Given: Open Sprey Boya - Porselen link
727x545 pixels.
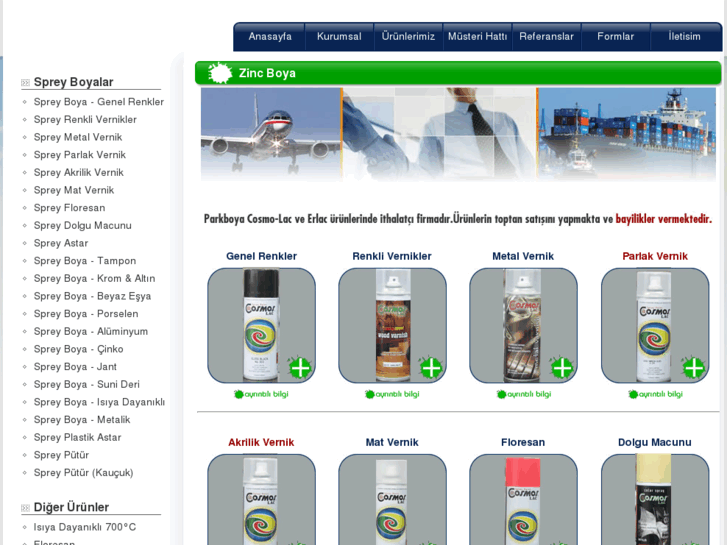Looking at the screenshot, I should click(x=86, y=314).
